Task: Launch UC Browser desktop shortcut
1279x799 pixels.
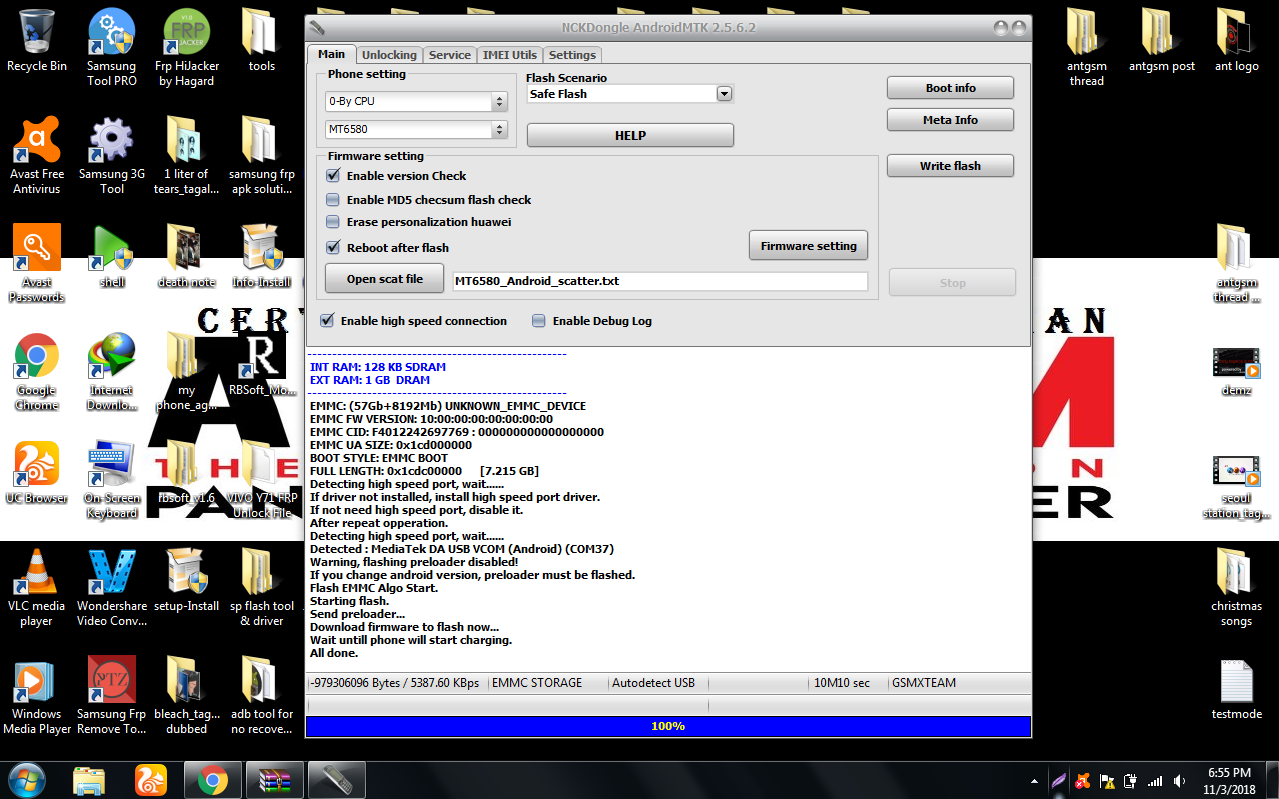Action: click(x=36, y=473)
